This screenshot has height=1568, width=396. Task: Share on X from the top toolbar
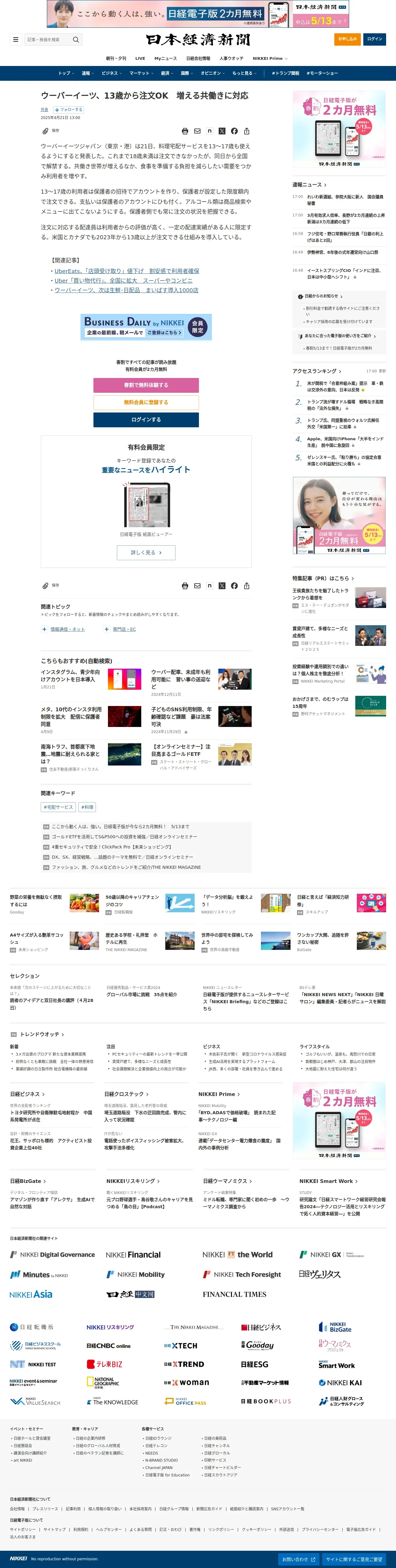coord(222,131)
